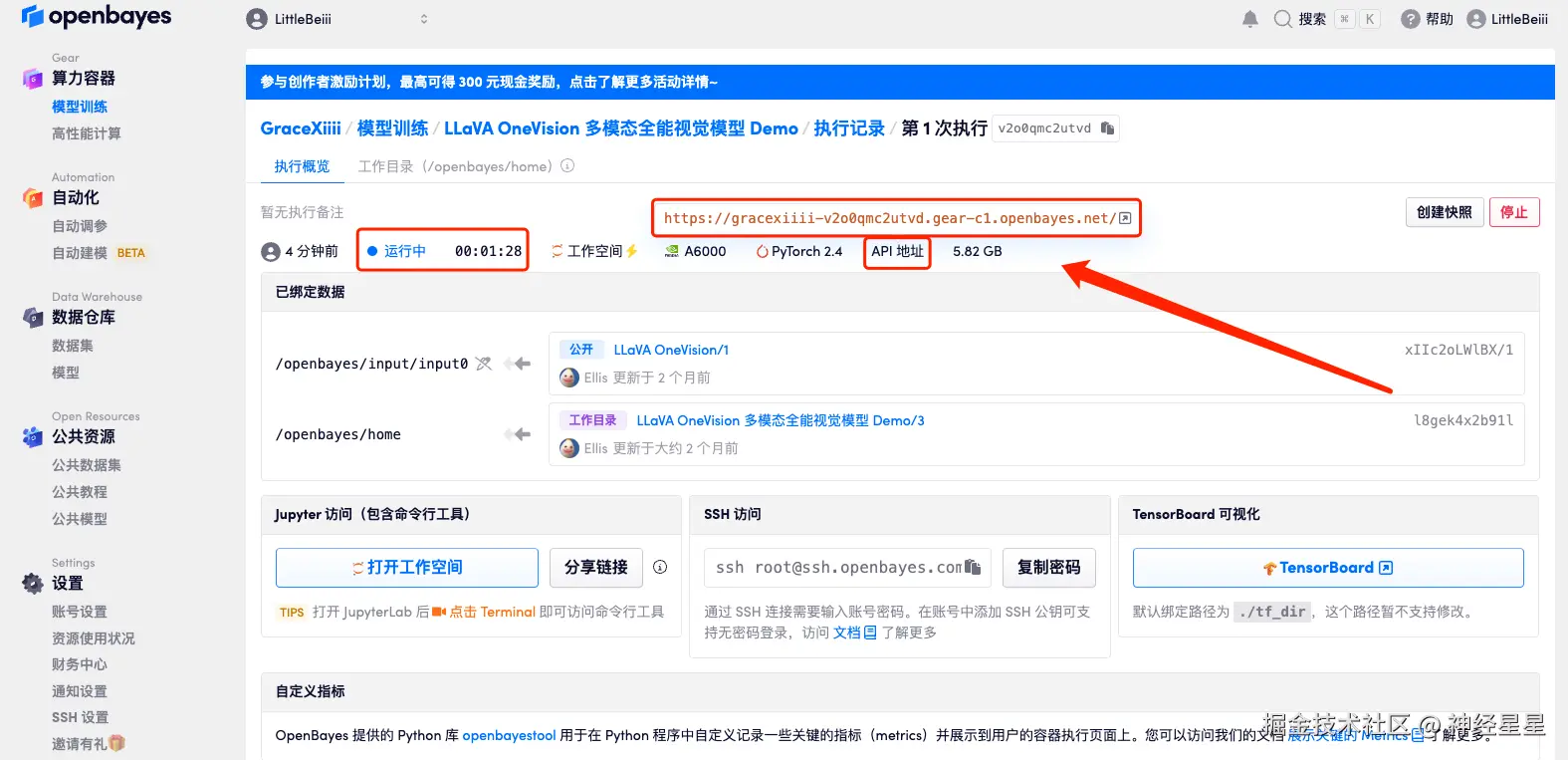The height and width of the screenshot is (760, 1568).
Task: Open the notifications bell
Action: [1250, 19]
